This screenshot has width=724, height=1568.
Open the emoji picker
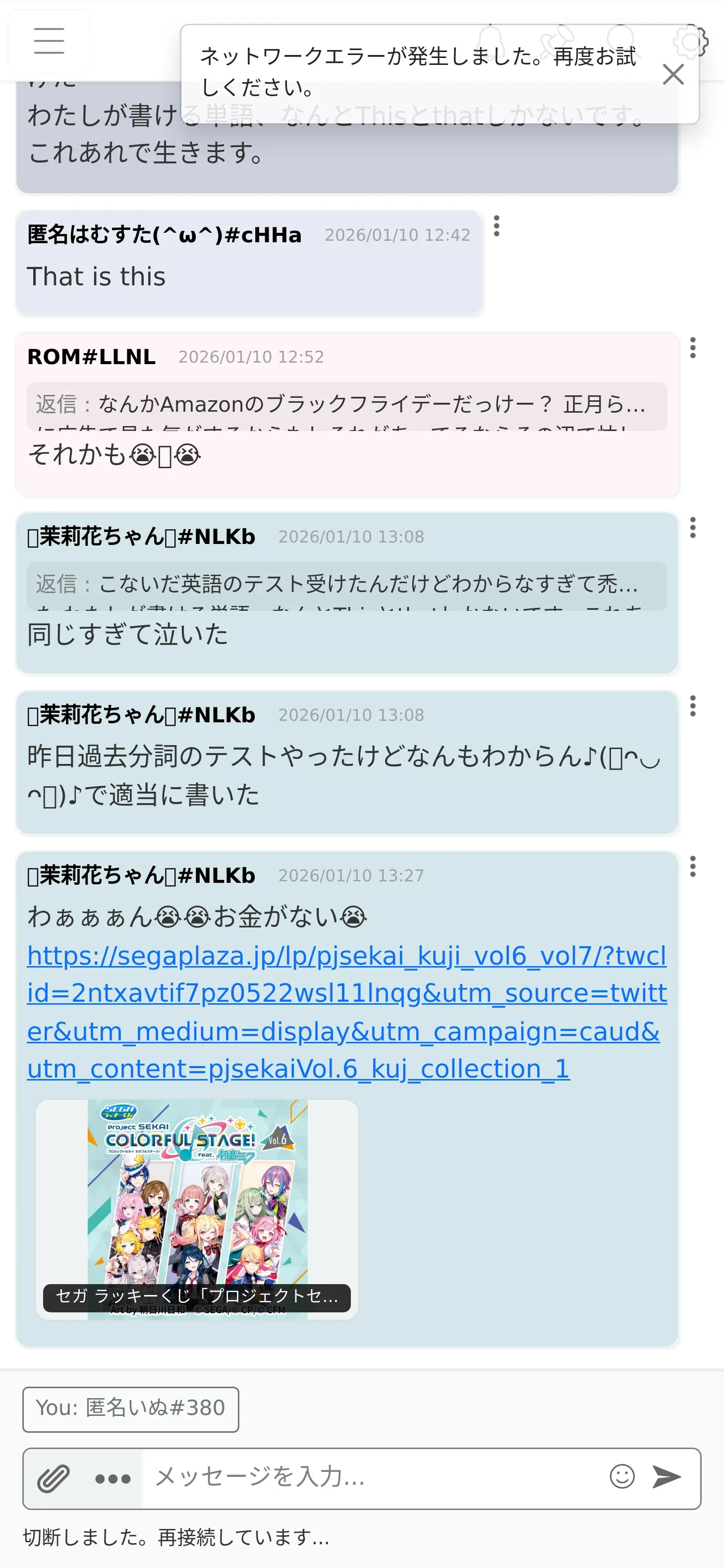coord(622,1477)
